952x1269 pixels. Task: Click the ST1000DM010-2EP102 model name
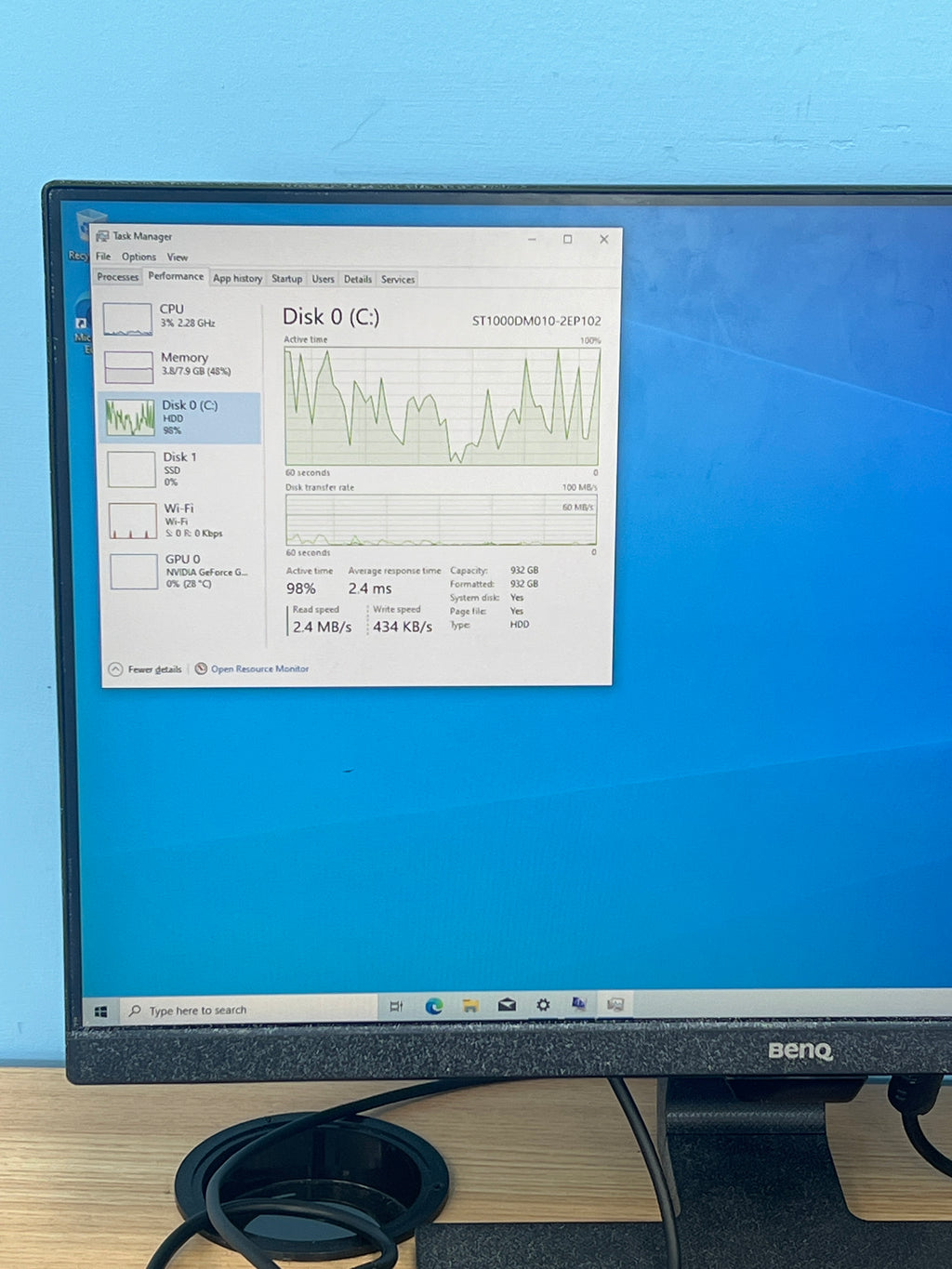pos(536,321)
